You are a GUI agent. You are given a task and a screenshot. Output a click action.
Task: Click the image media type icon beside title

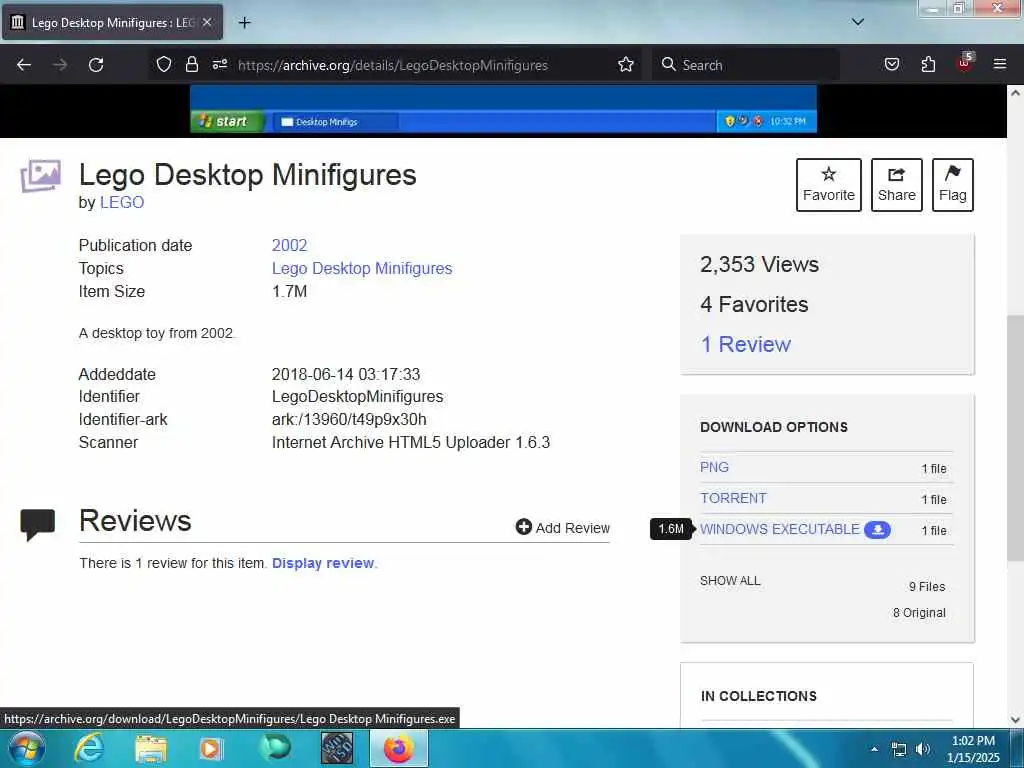click(x=40, y=176)
